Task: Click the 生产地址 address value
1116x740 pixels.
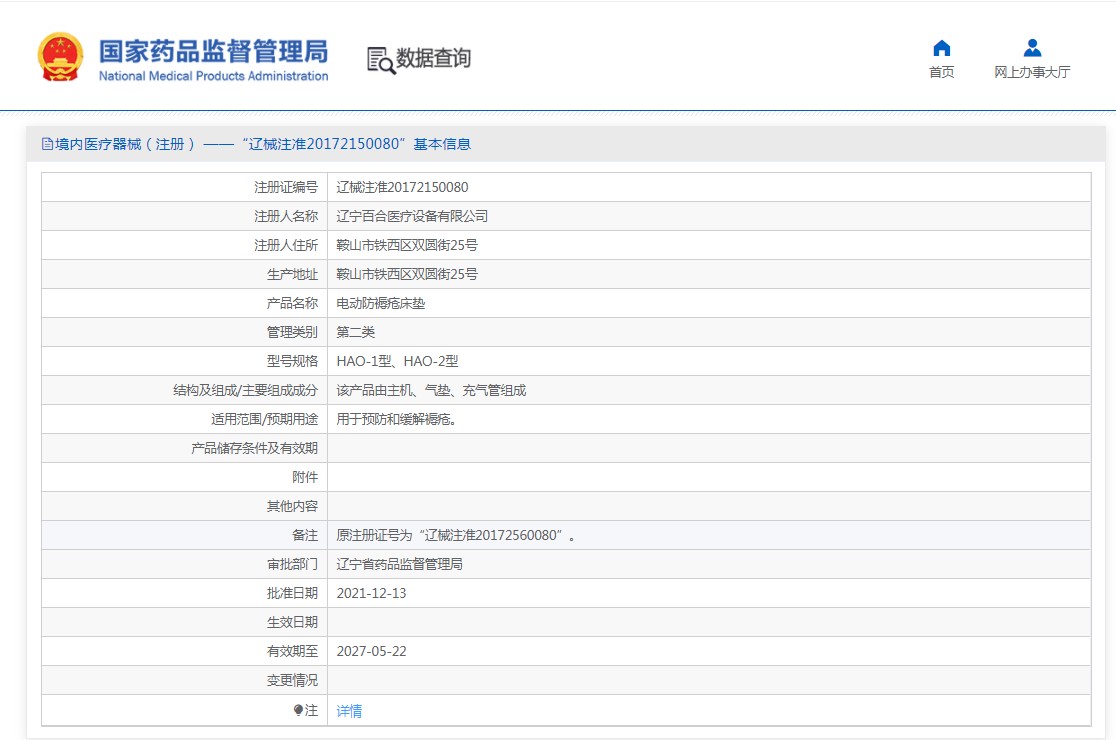Action: pyautogui.click(x=406, y=275)
